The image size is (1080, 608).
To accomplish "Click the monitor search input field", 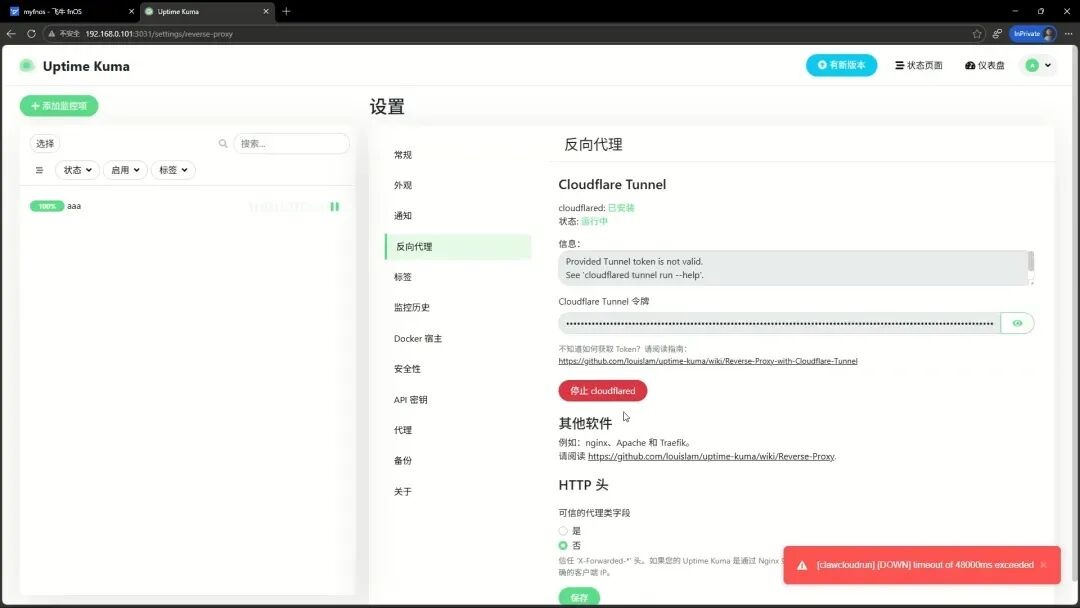I will (x=291, y=144).
